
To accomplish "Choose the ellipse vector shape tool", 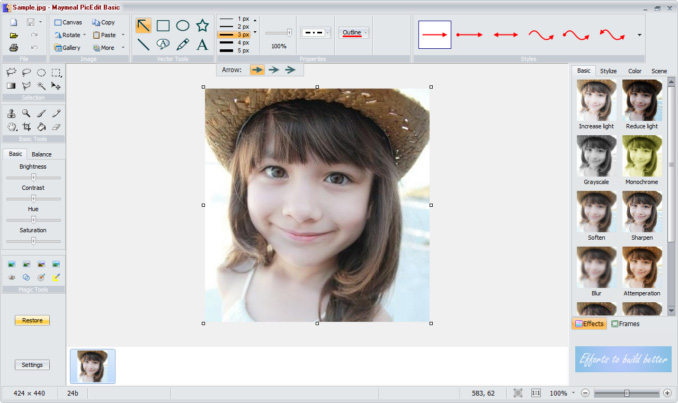I will tap(183, 26).
